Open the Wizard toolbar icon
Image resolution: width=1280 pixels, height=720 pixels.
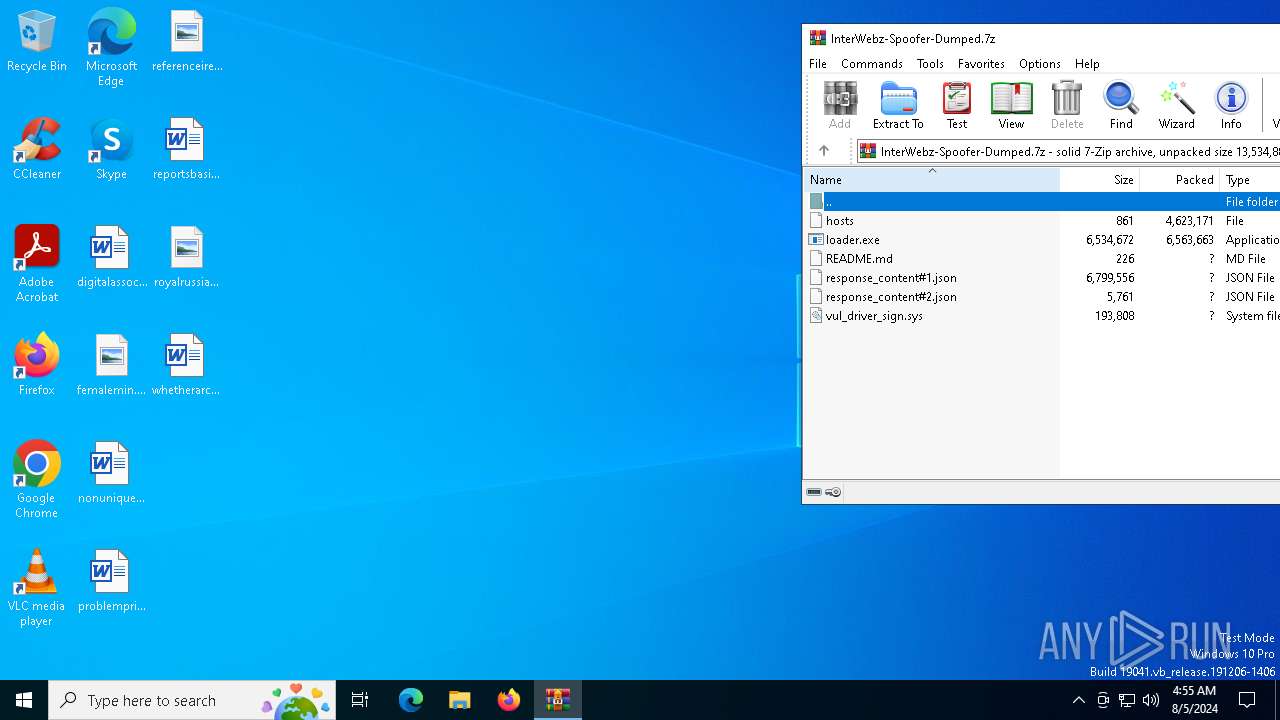point(1176,105)
